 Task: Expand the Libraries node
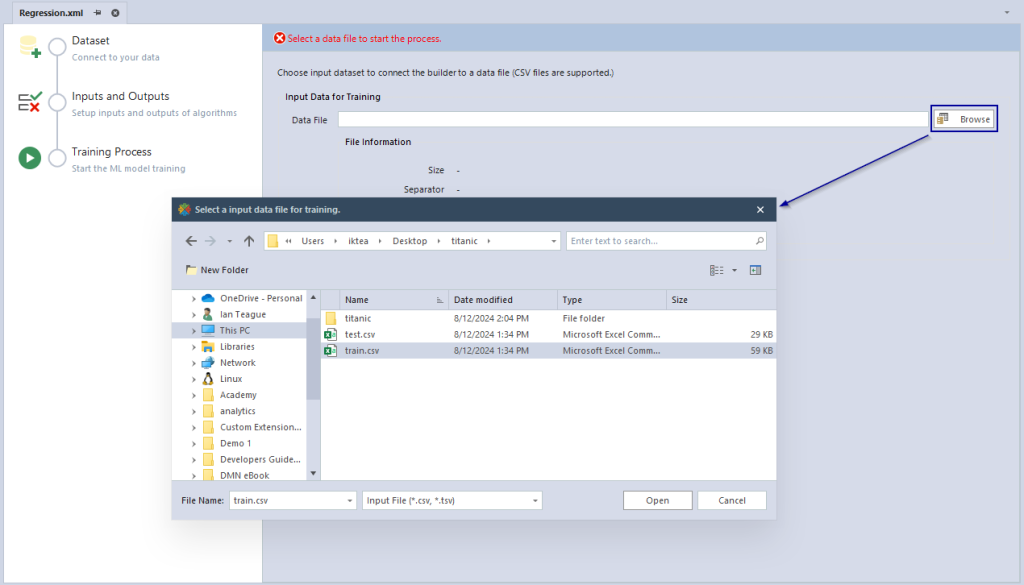click(194, 347)
